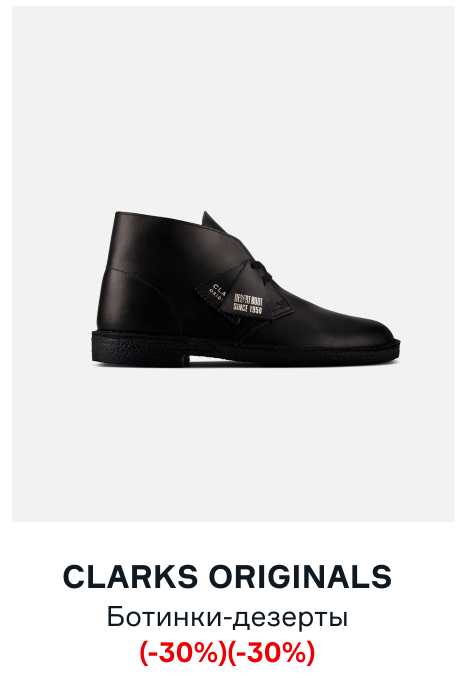468x690 pixels.
Task: Click the black laces of the boot
Action: [262, 271]
